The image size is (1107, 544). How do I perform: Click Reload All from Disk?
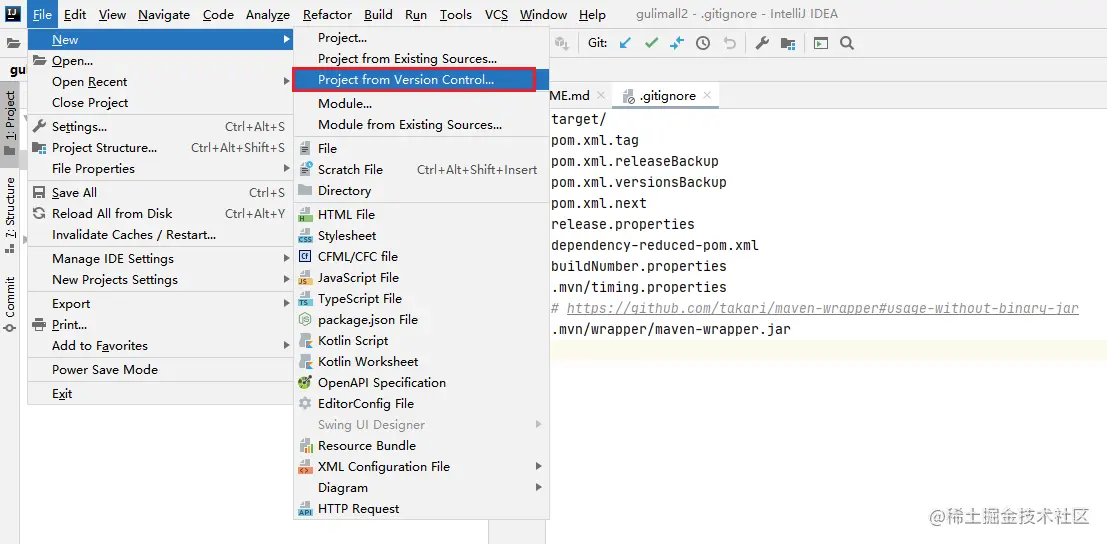coord(160,214)
